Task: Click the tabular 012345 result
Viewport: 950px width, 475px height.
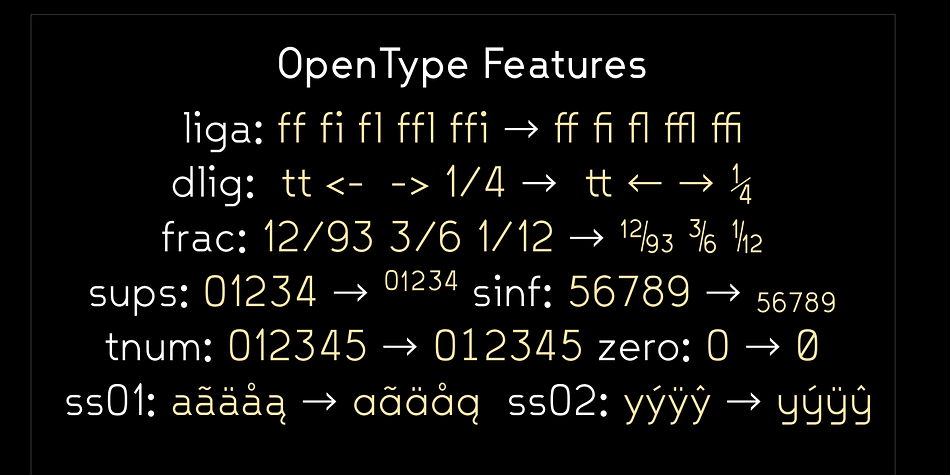Action: (x=509, y=347)
